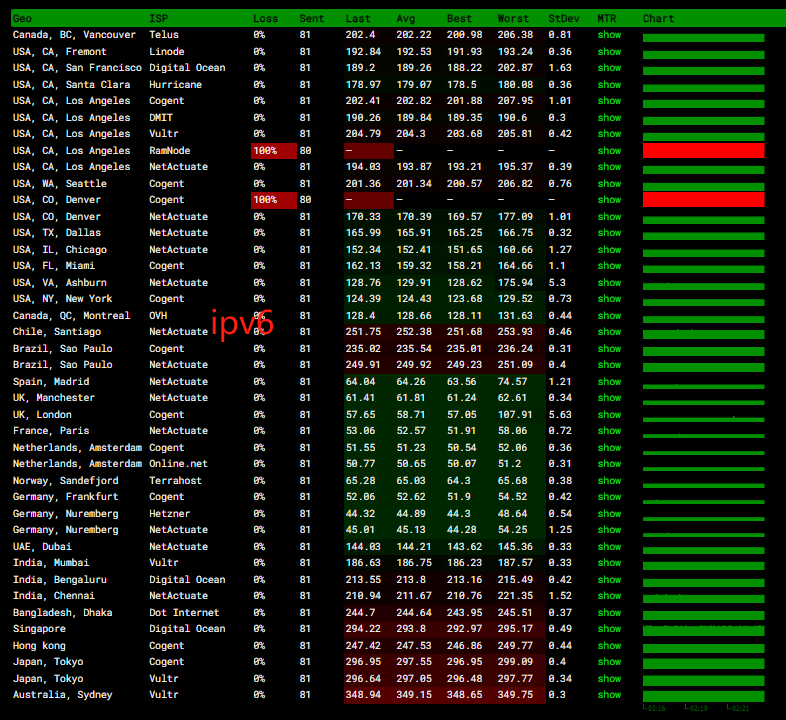The image size is (786, 720).
Task: Click the green chart bar for Vancouver Telus
Action: click(703, 38)
